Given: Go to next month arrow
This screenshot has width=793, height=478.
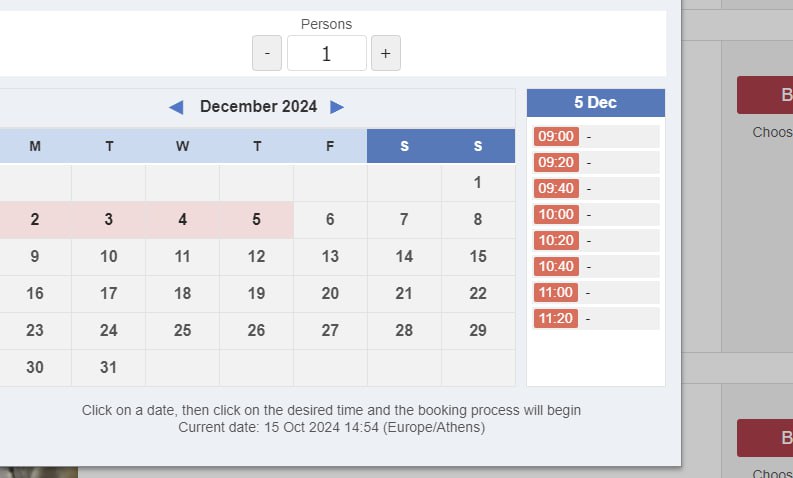Looking at the screenshot, I should [x=337, y=107].
